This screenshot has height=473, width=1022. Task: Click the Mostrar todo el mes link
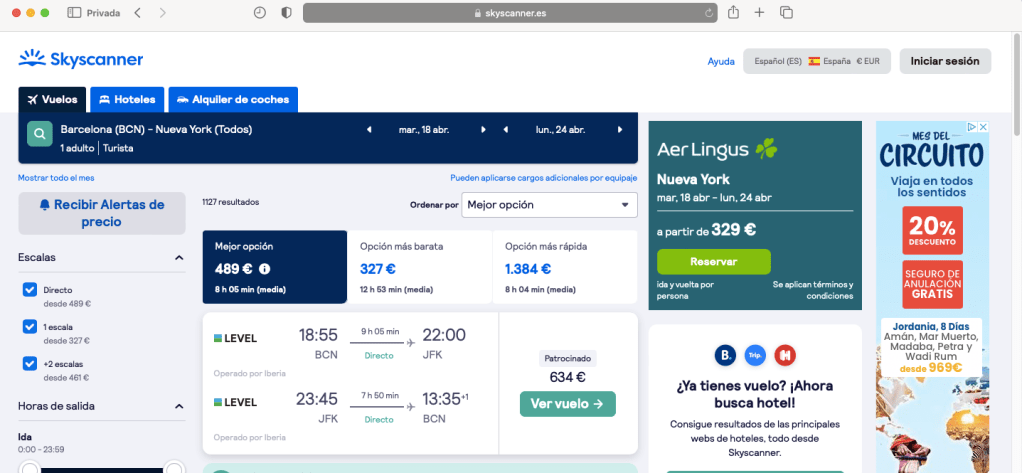point(56,178)
